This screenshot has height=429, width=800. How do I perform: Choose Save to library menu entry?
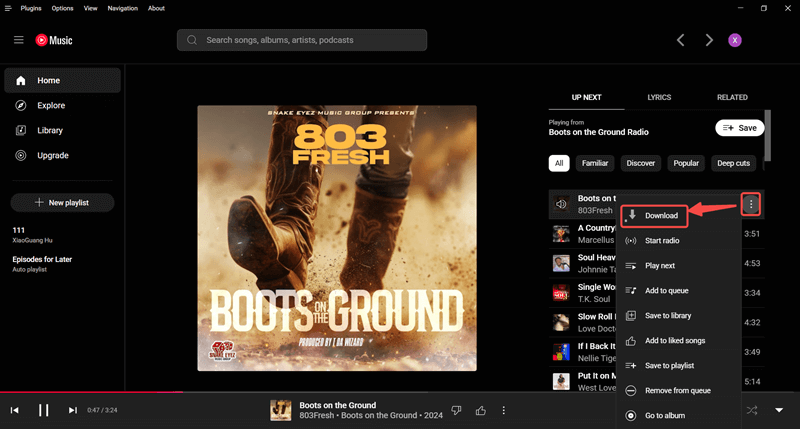pyautogui.click(x=679, y=316)
